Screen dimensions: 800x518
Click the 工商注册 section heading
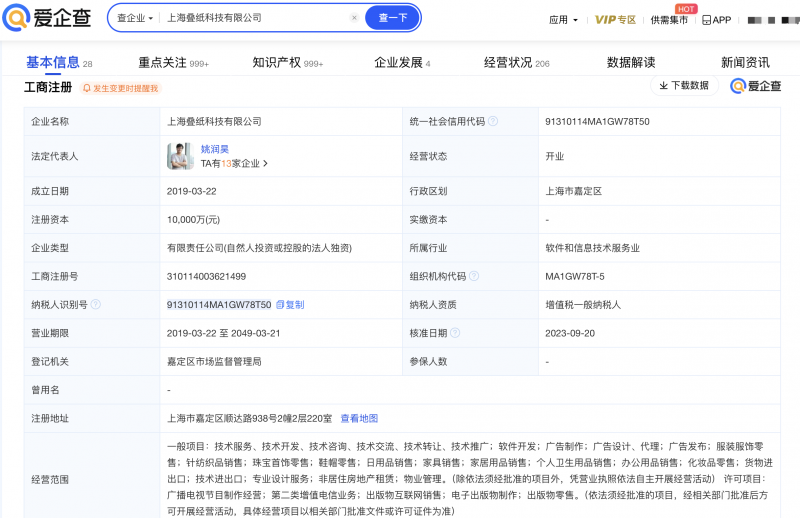(48, 87)
